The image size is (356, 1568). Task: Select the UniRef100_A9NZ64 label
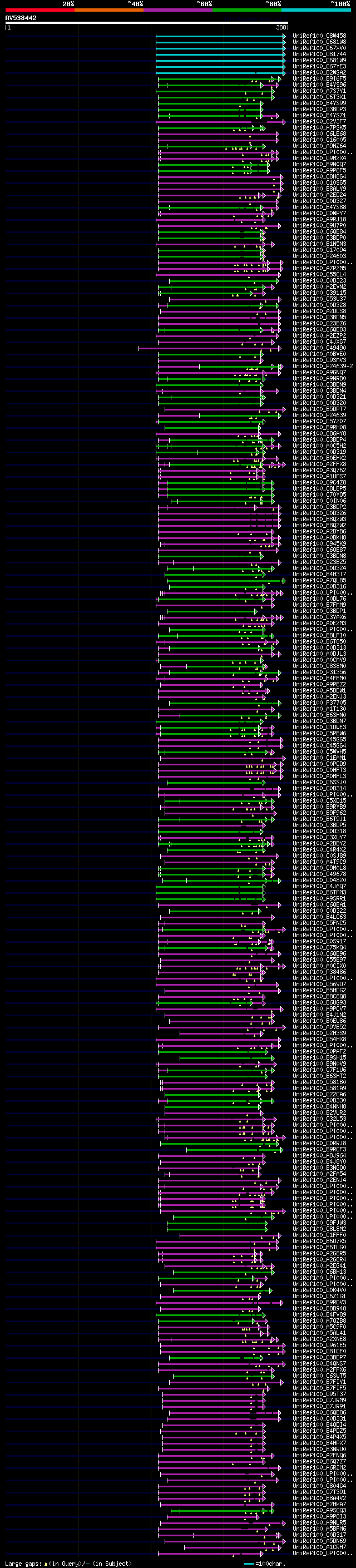[319, 146]
